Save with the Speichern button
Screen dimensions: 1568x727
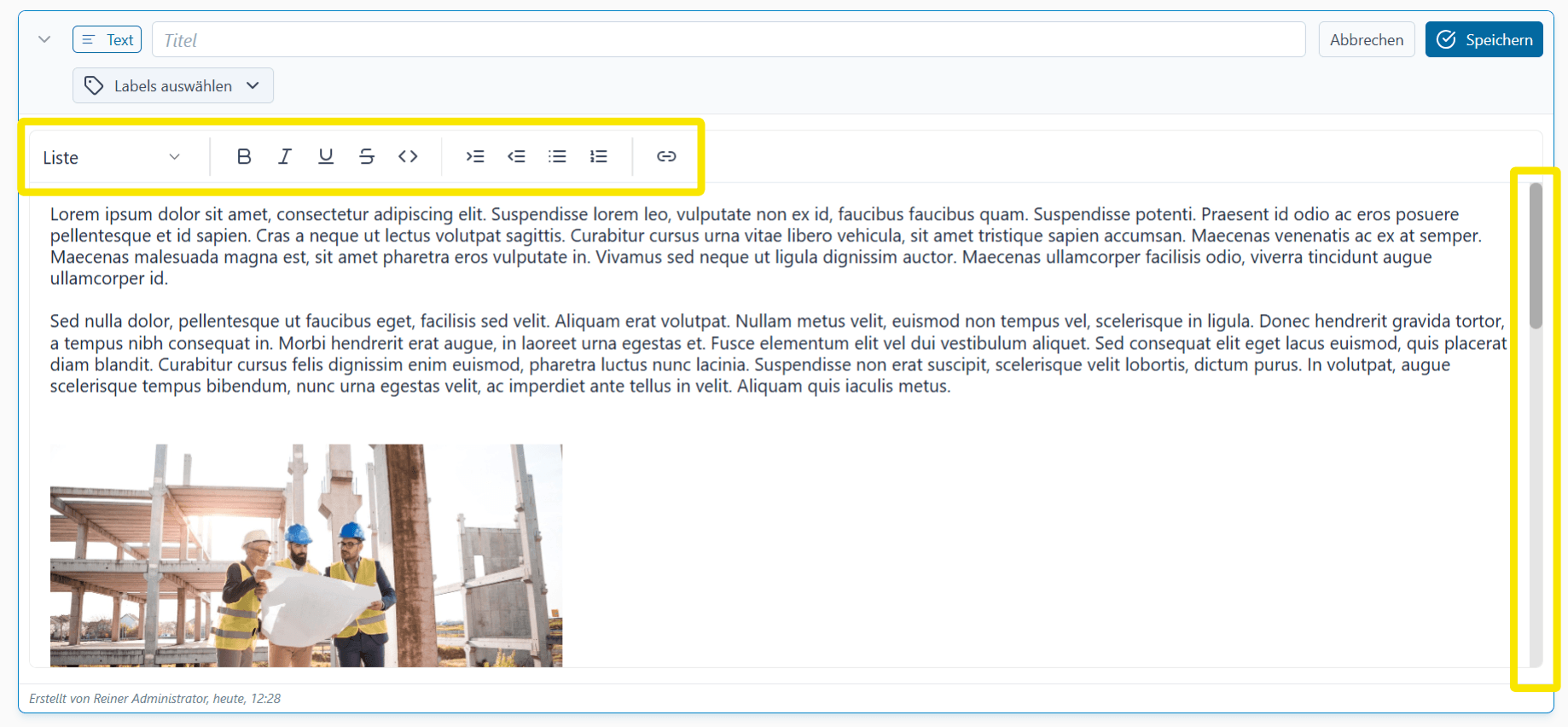1484,40
